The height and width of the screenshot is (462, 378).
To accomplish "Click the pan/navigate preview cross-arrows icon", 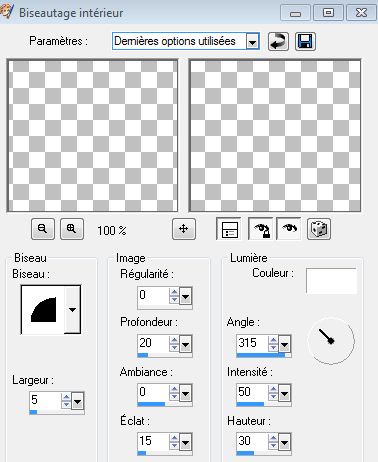I will click(184, 229).
